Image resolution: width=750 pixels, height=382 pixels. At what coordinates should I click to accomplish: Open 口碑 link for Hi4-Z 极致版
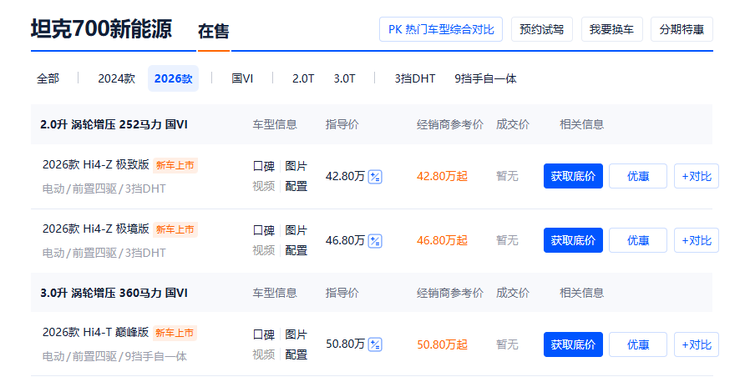click(x=264, y=166)
